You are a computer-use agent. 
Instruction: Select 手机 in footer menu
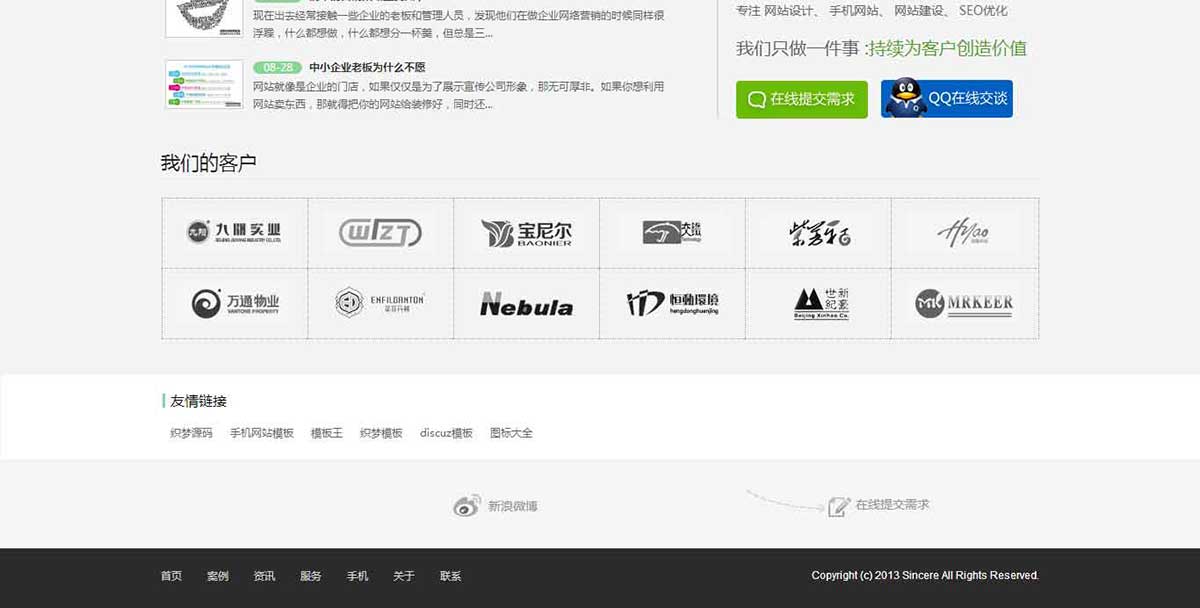coord(358,576)
